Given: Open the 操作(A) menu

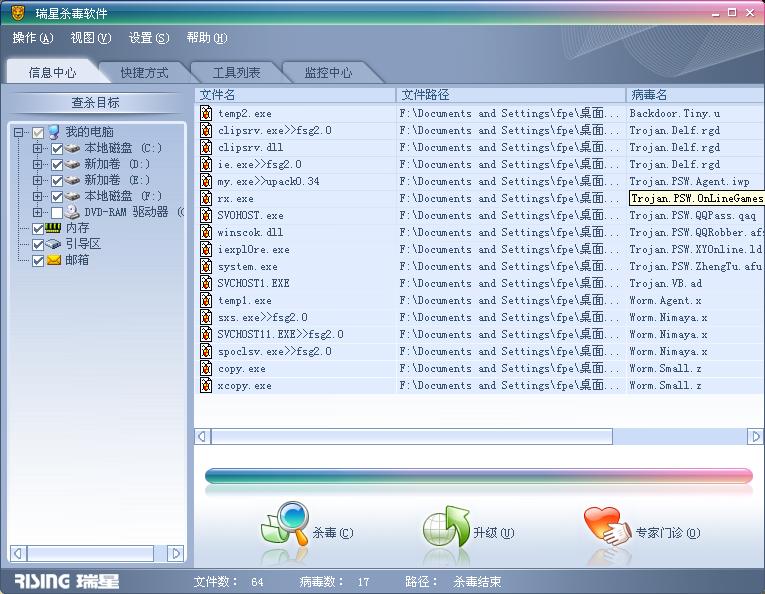Looking at the screenshot, I should [33, 38].
